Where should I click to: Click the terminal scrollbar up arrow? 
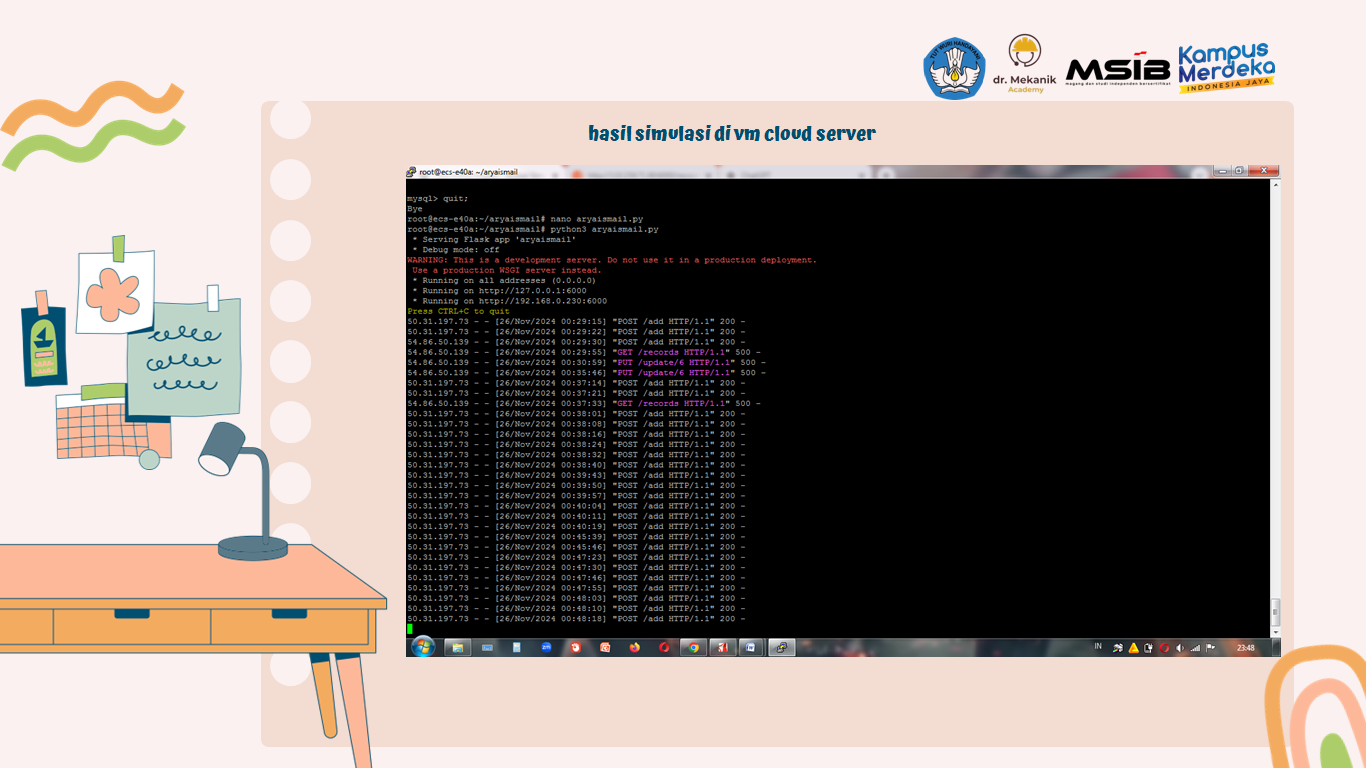tap(1276, 185)
